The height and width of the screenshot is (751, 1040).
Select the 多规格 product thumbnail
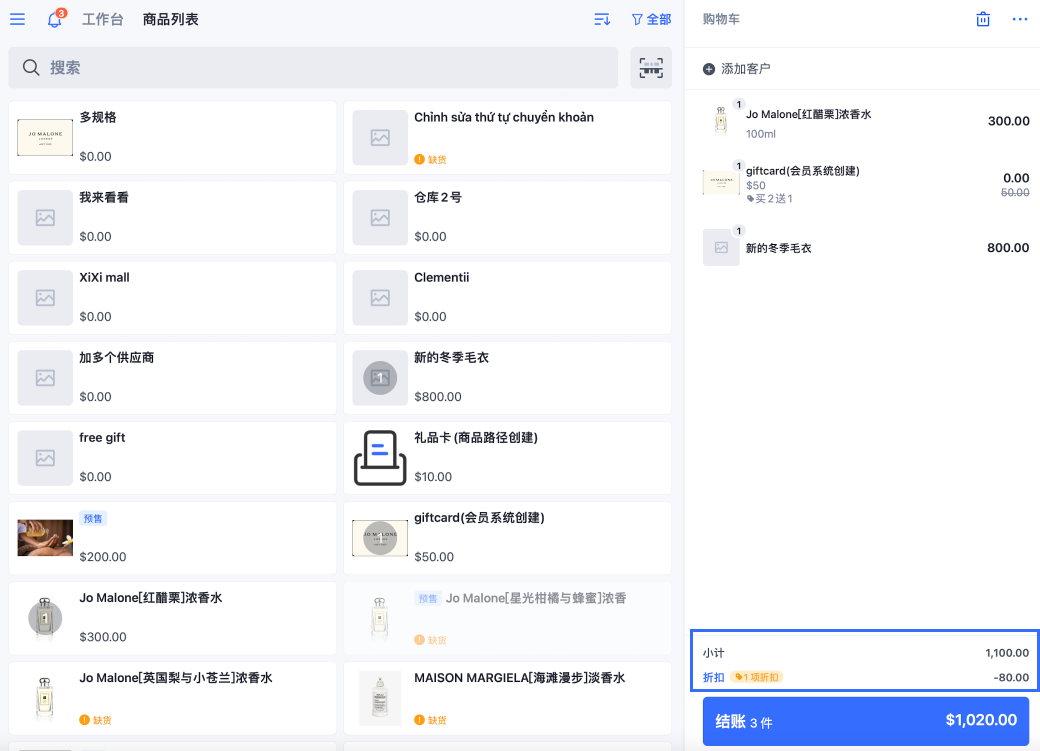coord(45,137)
